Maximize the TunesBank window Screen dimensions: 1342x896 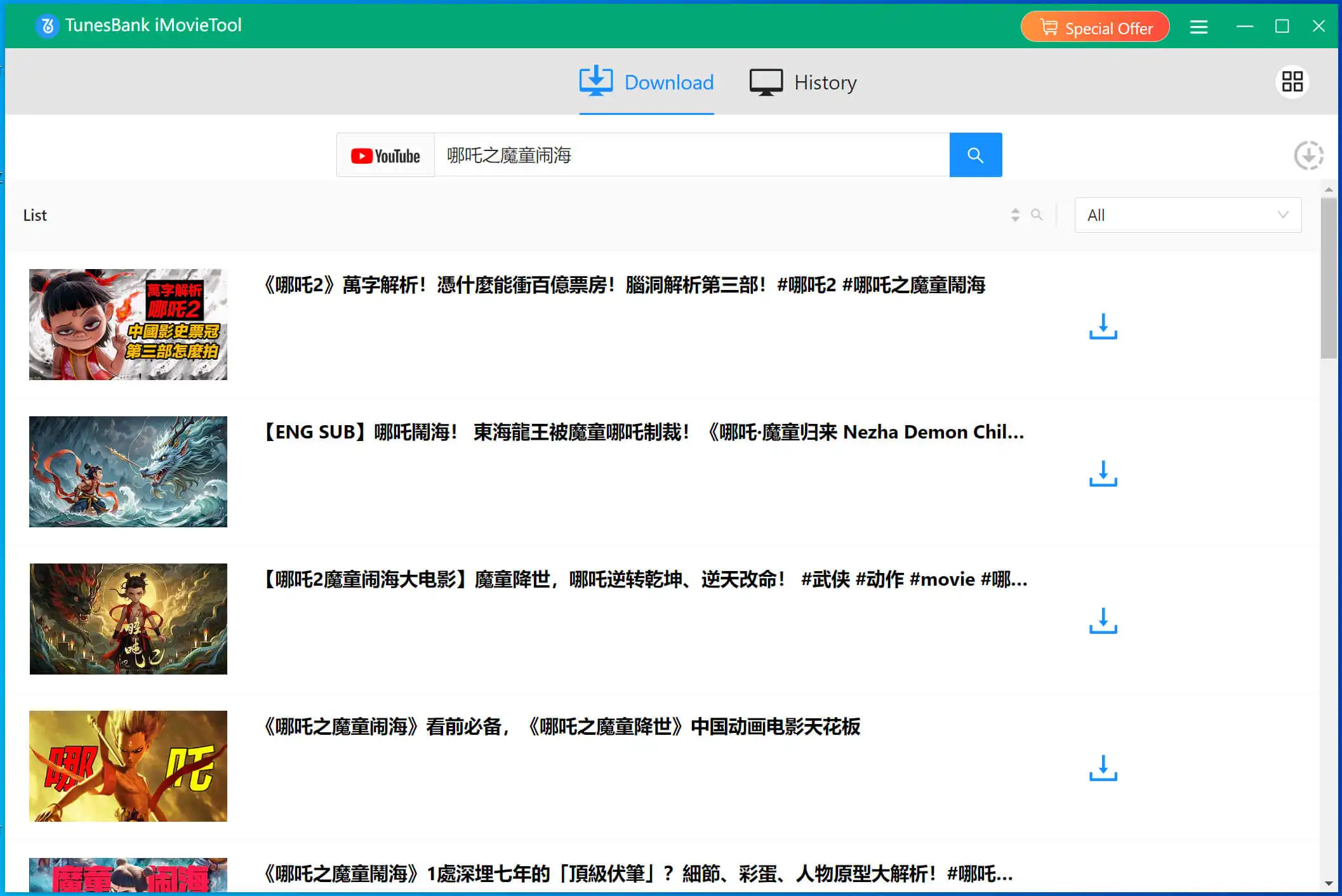click(x=1282, y=26)
